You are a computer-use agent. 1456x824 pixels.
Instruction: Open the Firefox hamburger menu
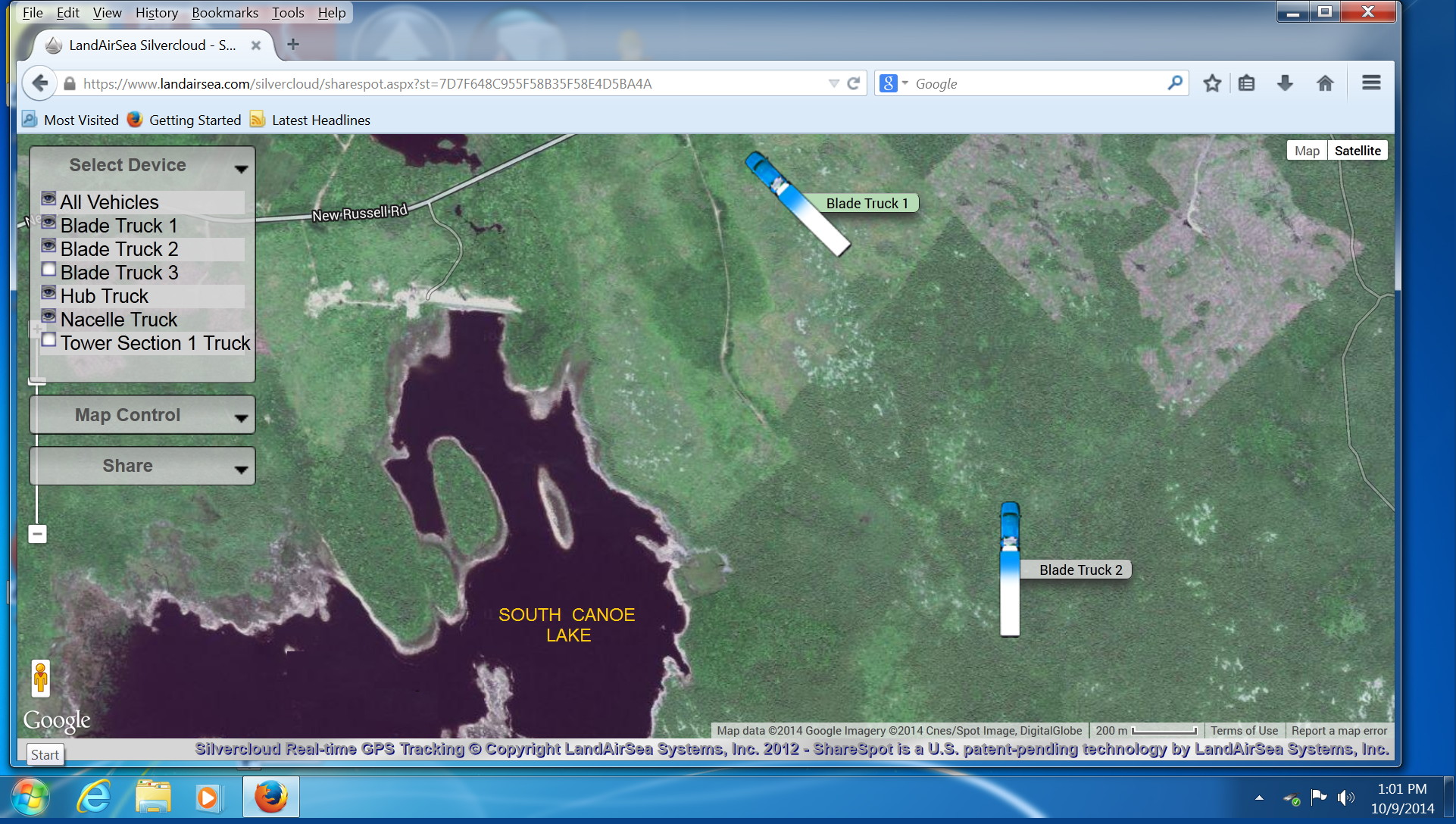(1371, 83)
